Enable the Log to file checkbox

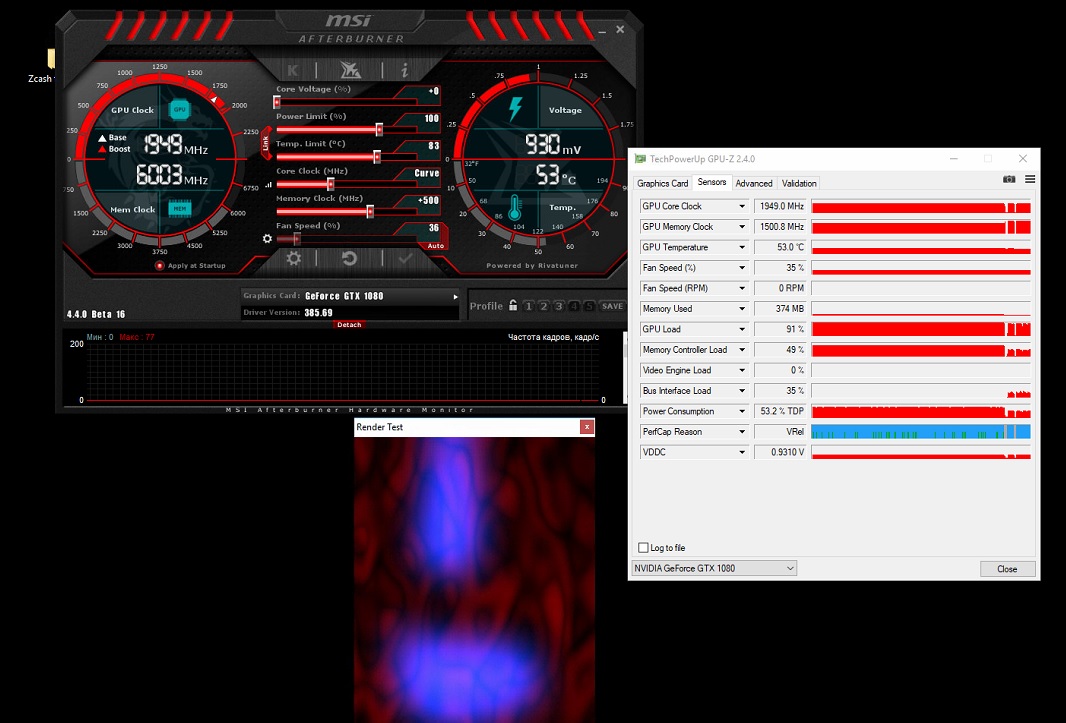643,548
